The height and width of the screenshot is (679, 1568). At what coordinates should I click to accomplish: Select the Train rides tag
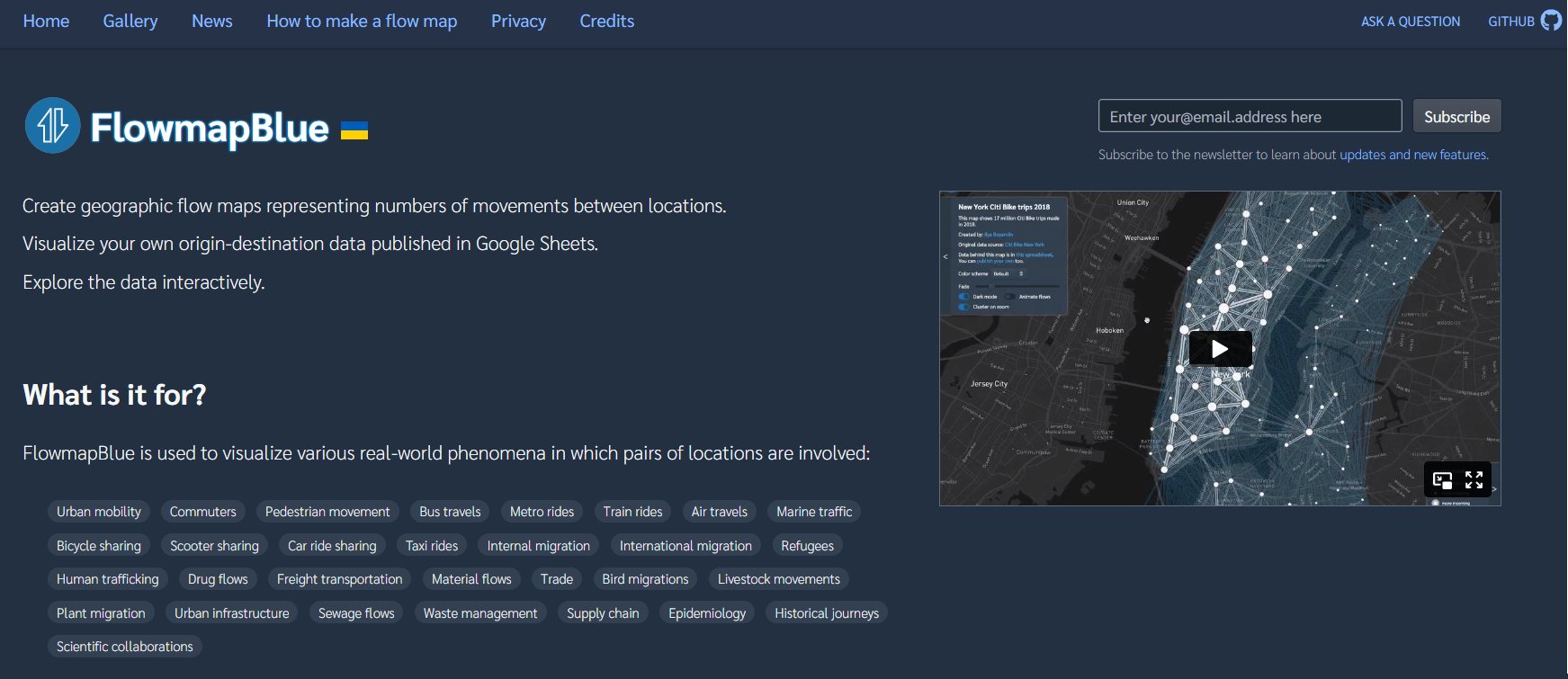[x=632, y=512]
